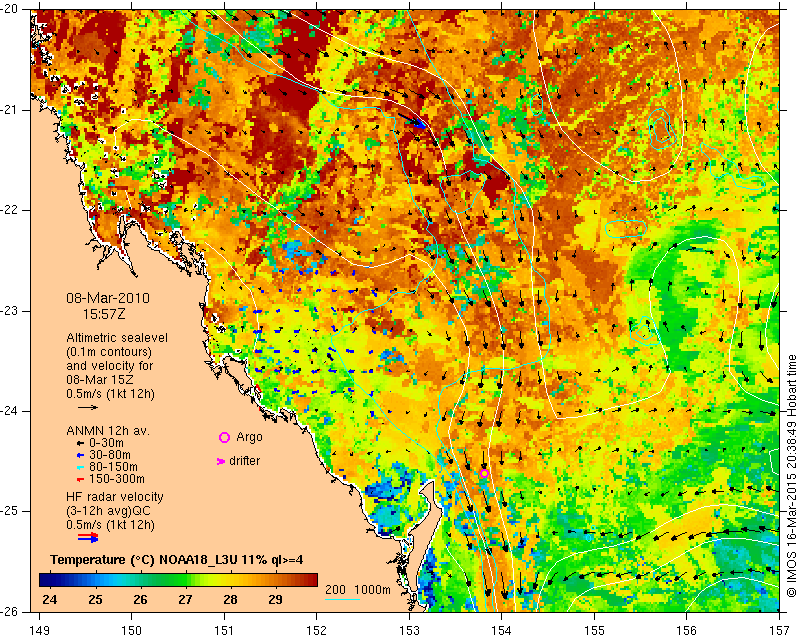Click the colorbar tick label '24'

(50, 599)
